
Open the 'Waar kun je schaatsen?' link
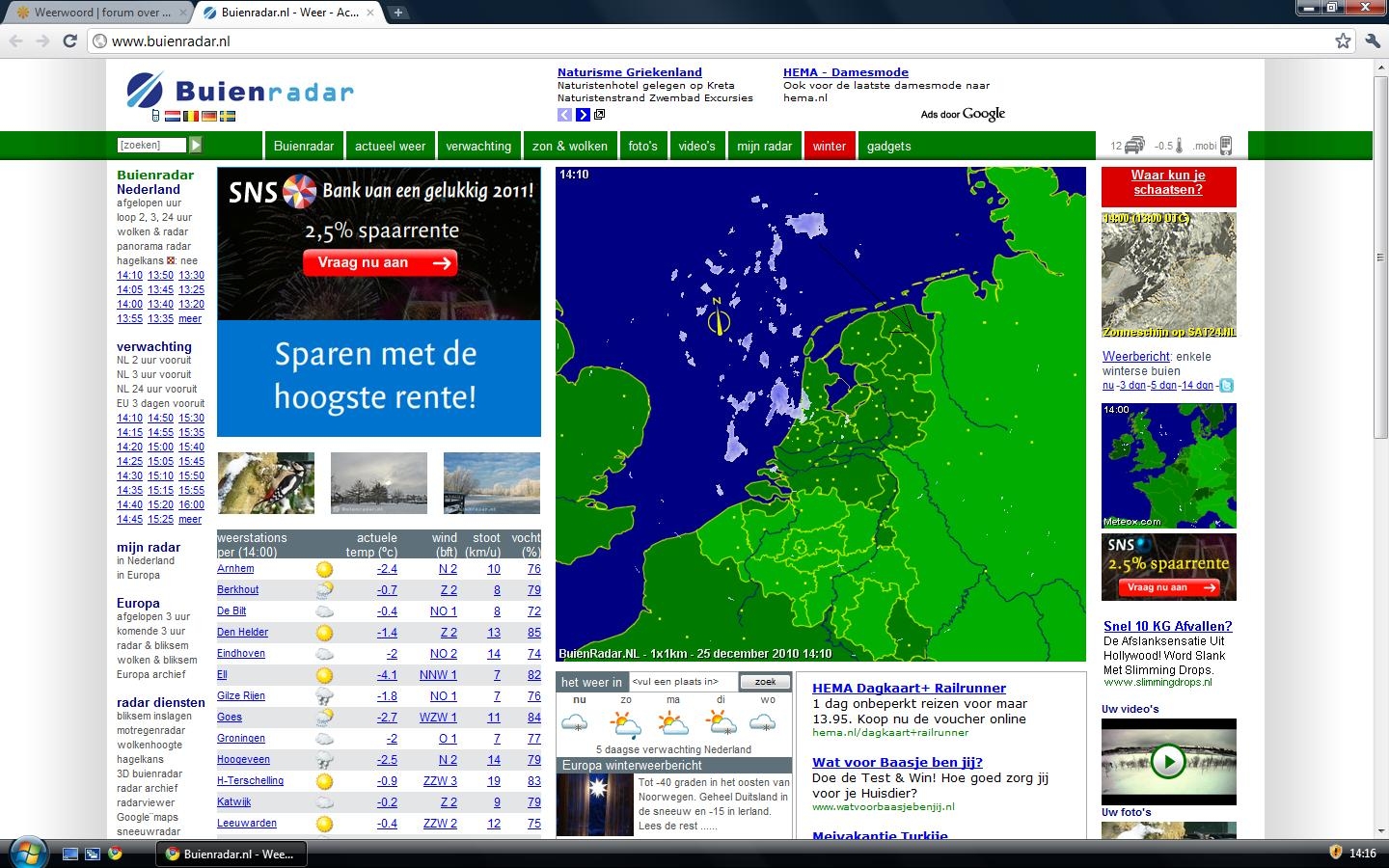(1168, 182)
